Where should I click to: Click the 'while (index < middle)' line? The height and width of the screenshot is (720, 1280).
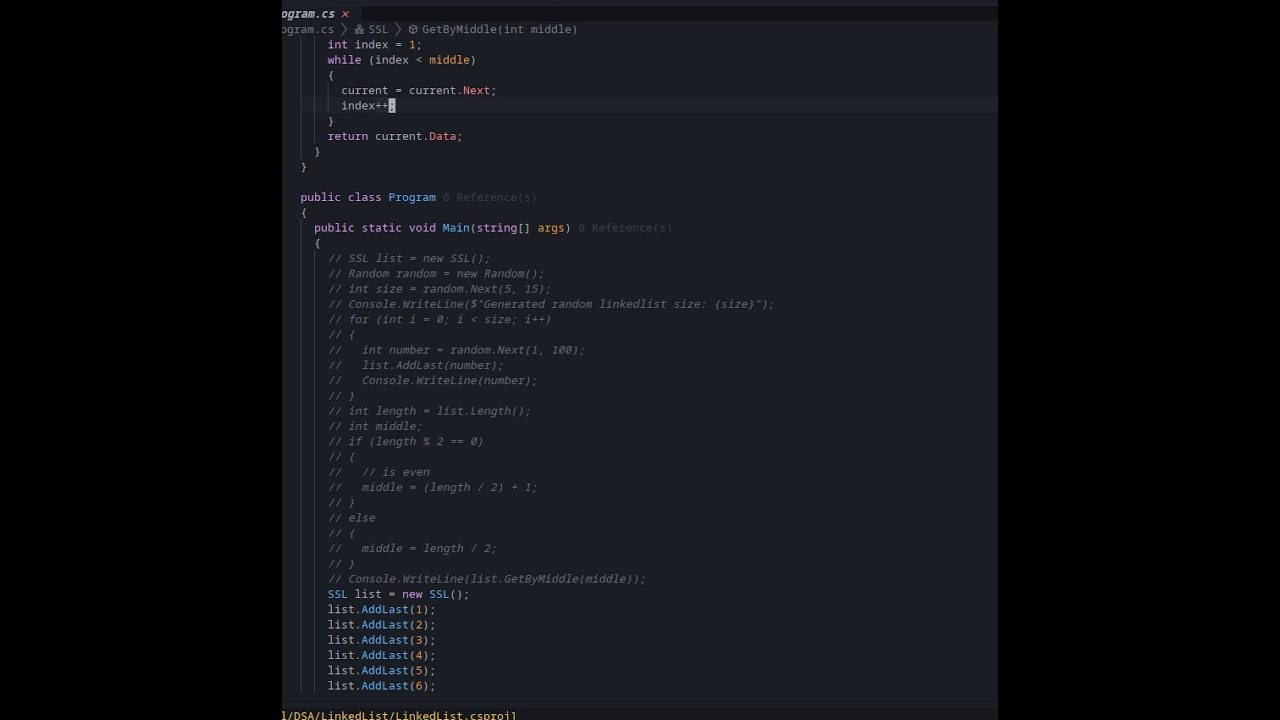(x=402, y=60)
